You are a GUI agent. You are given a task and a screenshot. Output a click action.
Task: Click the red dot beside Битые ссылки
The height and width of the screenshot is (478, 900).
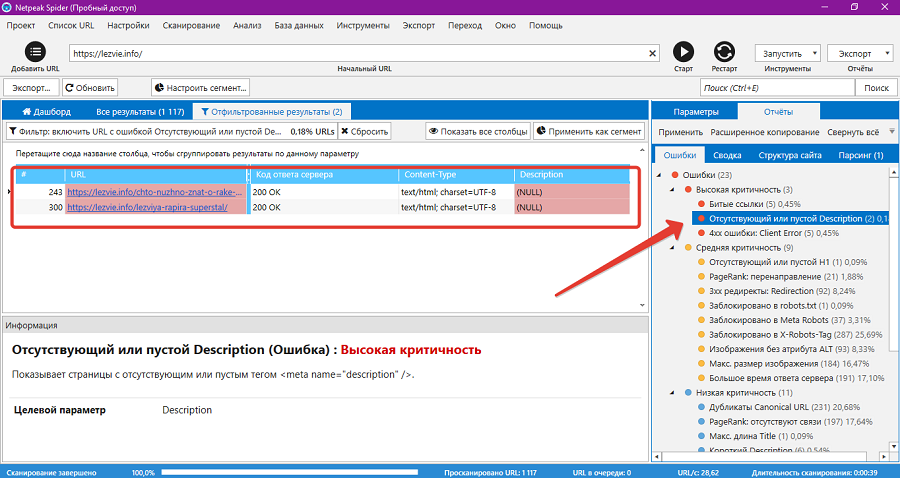coord(701,204)
